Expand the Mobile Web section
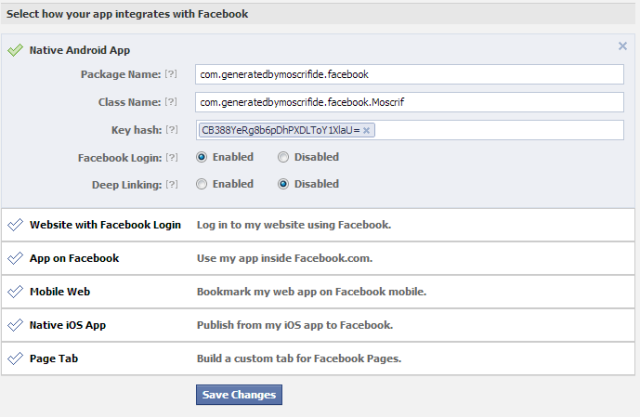Screen dimensions: 640x417 (318, 292)
